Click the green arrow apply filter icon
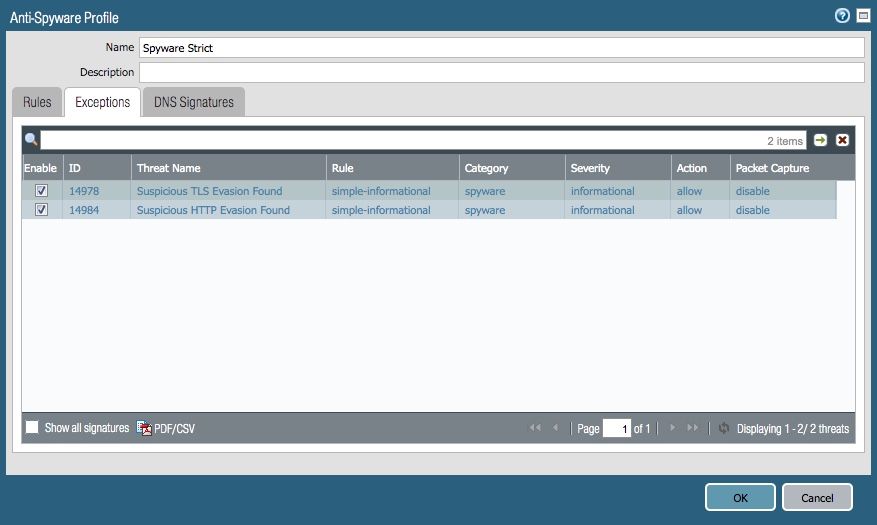Screen dimensions: 877x525 pyautogui.click(x=821, y=140)
